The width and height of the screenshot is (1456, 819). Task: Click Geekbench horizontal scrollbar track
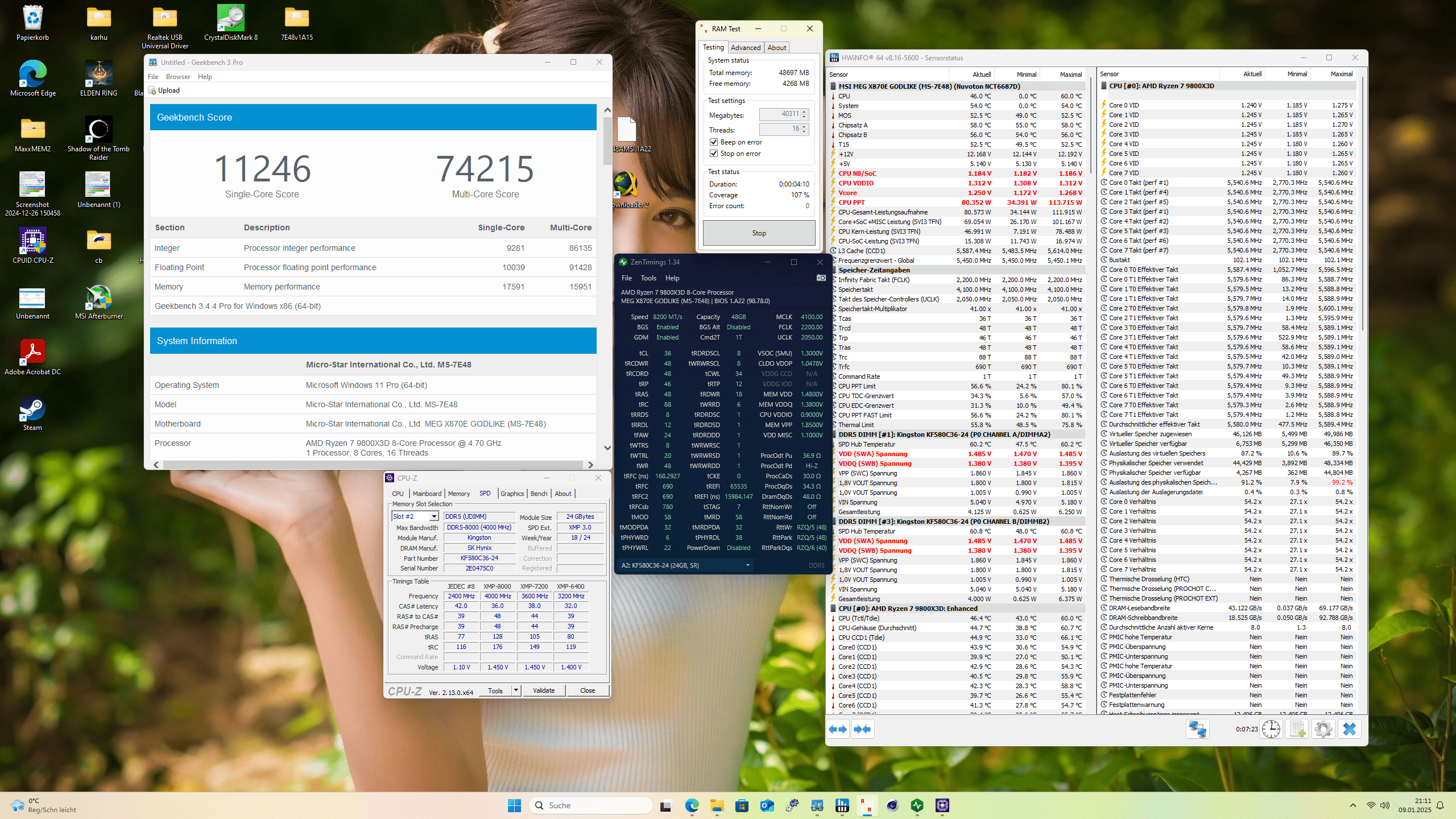click(x=373, y=465)
